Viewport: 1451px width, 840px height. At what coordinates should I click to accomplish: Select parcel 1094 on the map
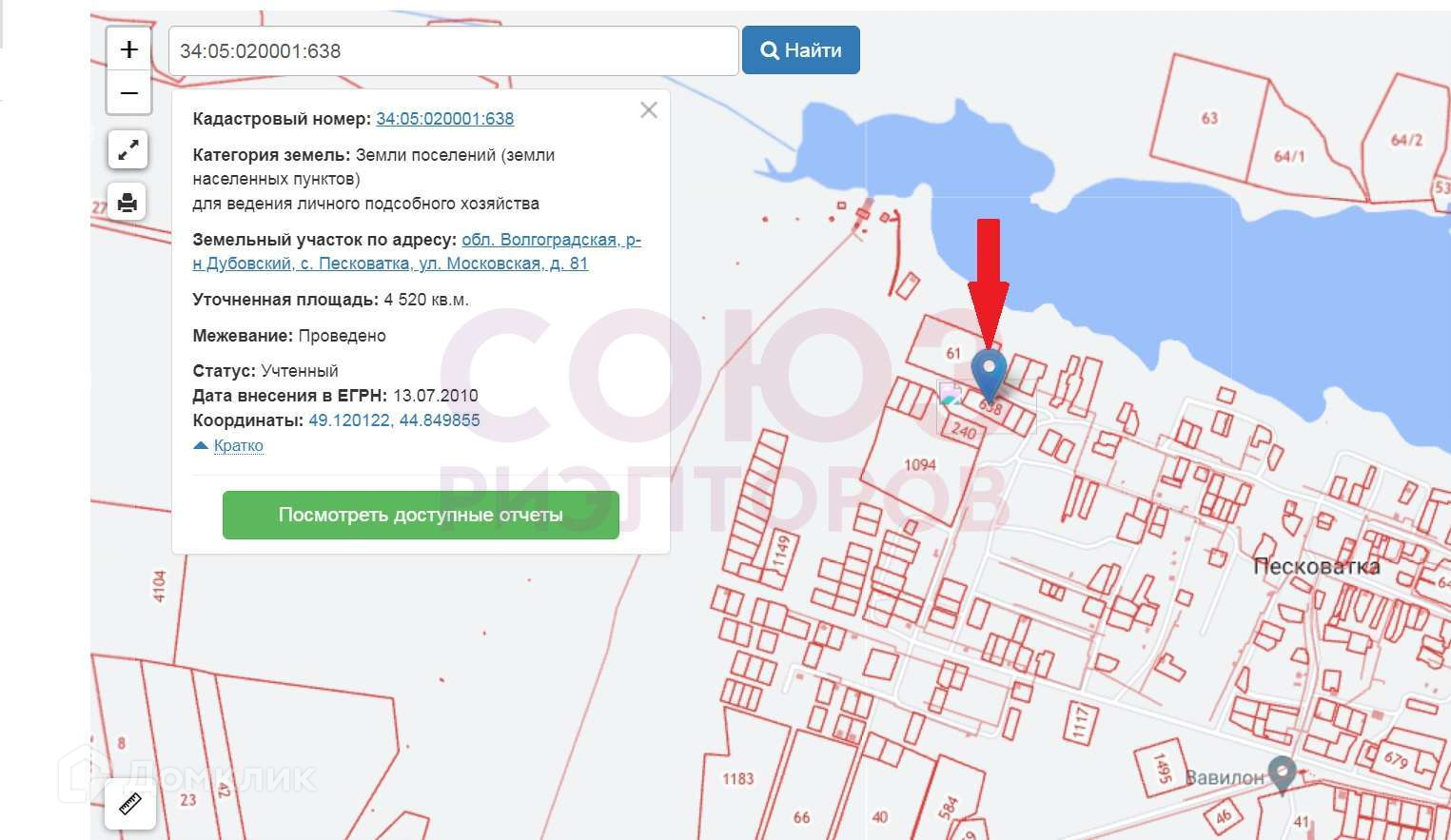pos(919,465)
